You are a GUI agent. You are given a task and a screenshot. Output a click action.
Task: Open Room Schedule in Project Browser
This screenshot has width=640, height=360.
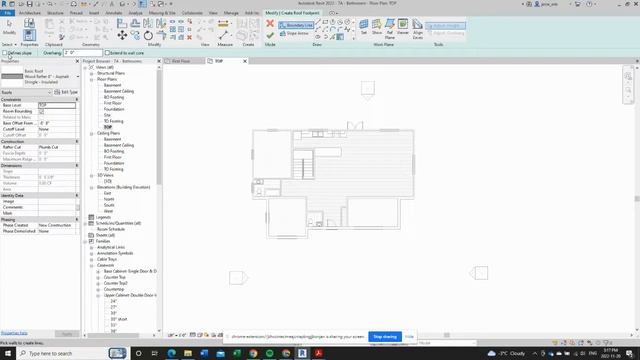click(111, 229)
